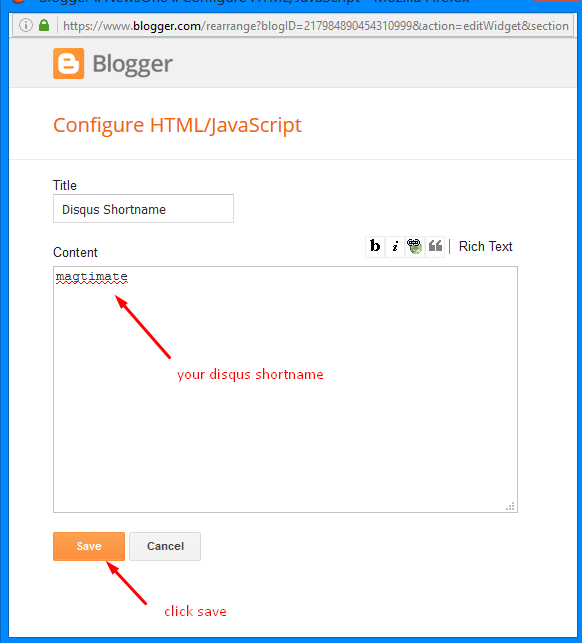Click the 'Content' field label
582x643 pixels.
coord(75,253)
